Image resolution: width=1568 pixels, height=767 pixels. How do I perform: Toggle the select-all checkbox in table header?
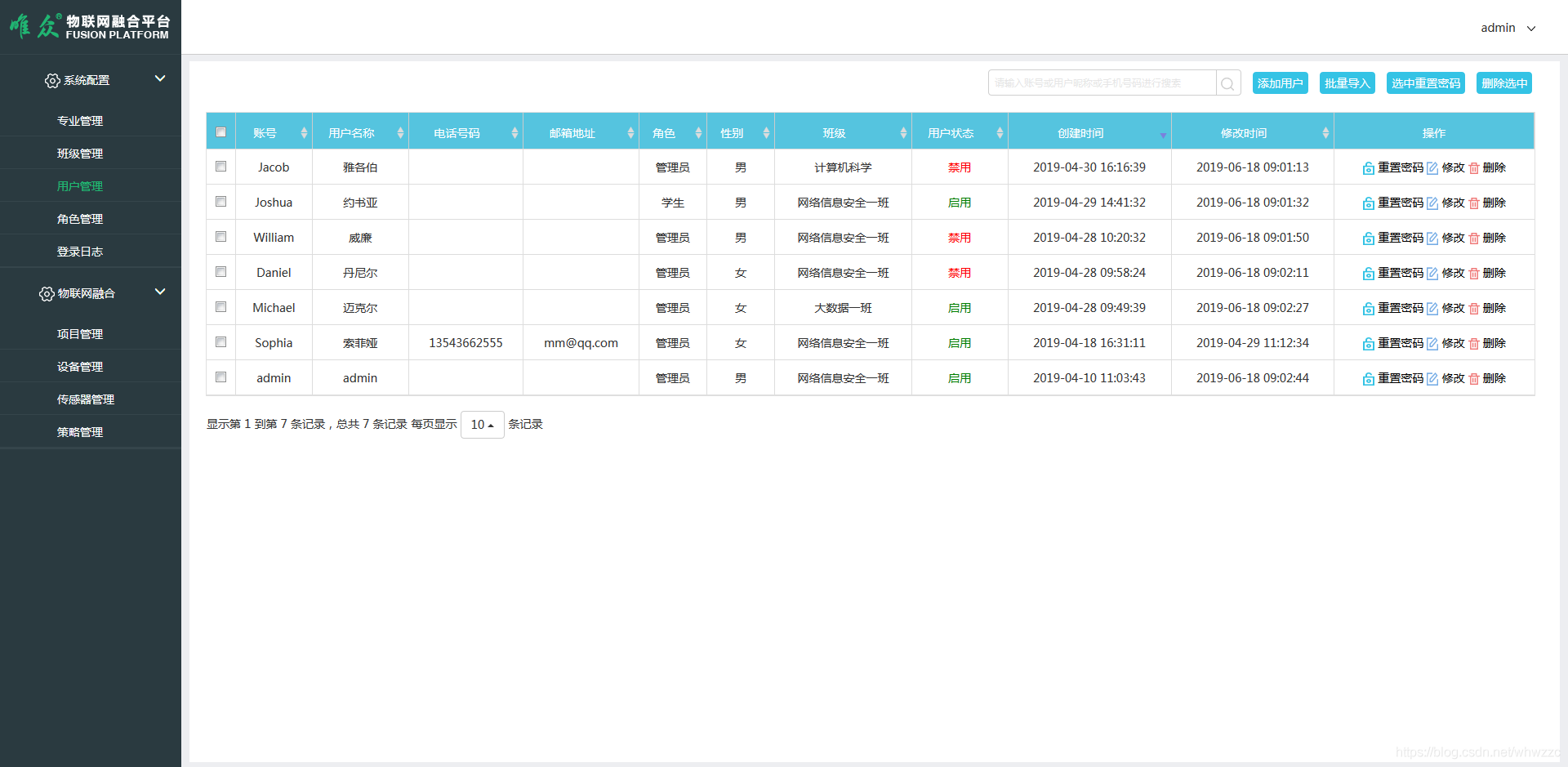tap(220, 132)
